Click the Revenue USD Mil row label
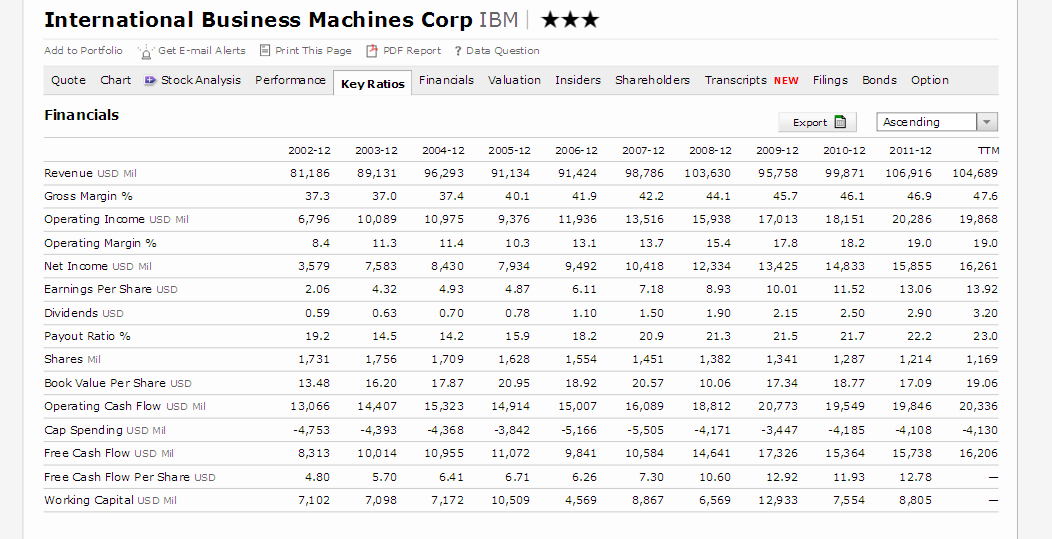 pyautogui.click(x=91, y=173)
